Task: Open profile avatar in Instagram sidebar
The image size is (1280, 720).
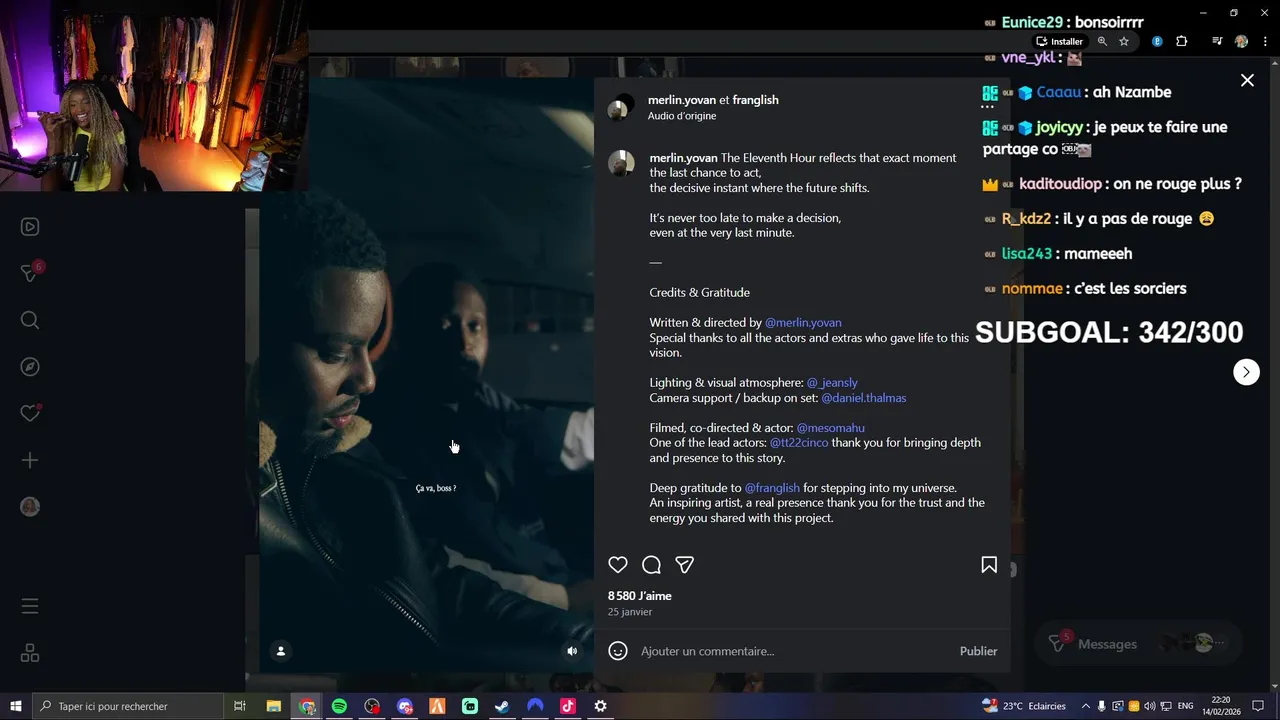Action: (30, 507)
